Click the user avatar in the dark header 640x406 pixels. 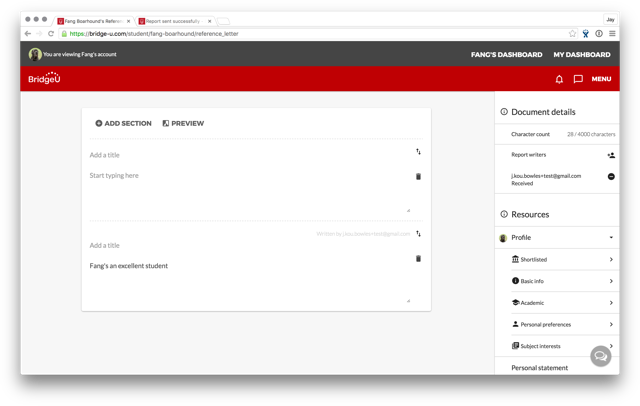tap(35, 54)
